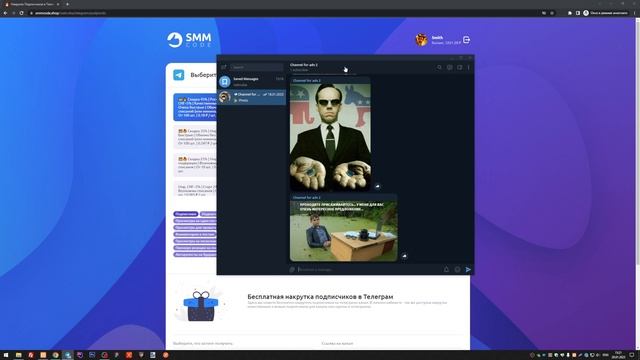640x360 pixels.
Task: Open the Saved Messages chat
Action: coord(251,82)
